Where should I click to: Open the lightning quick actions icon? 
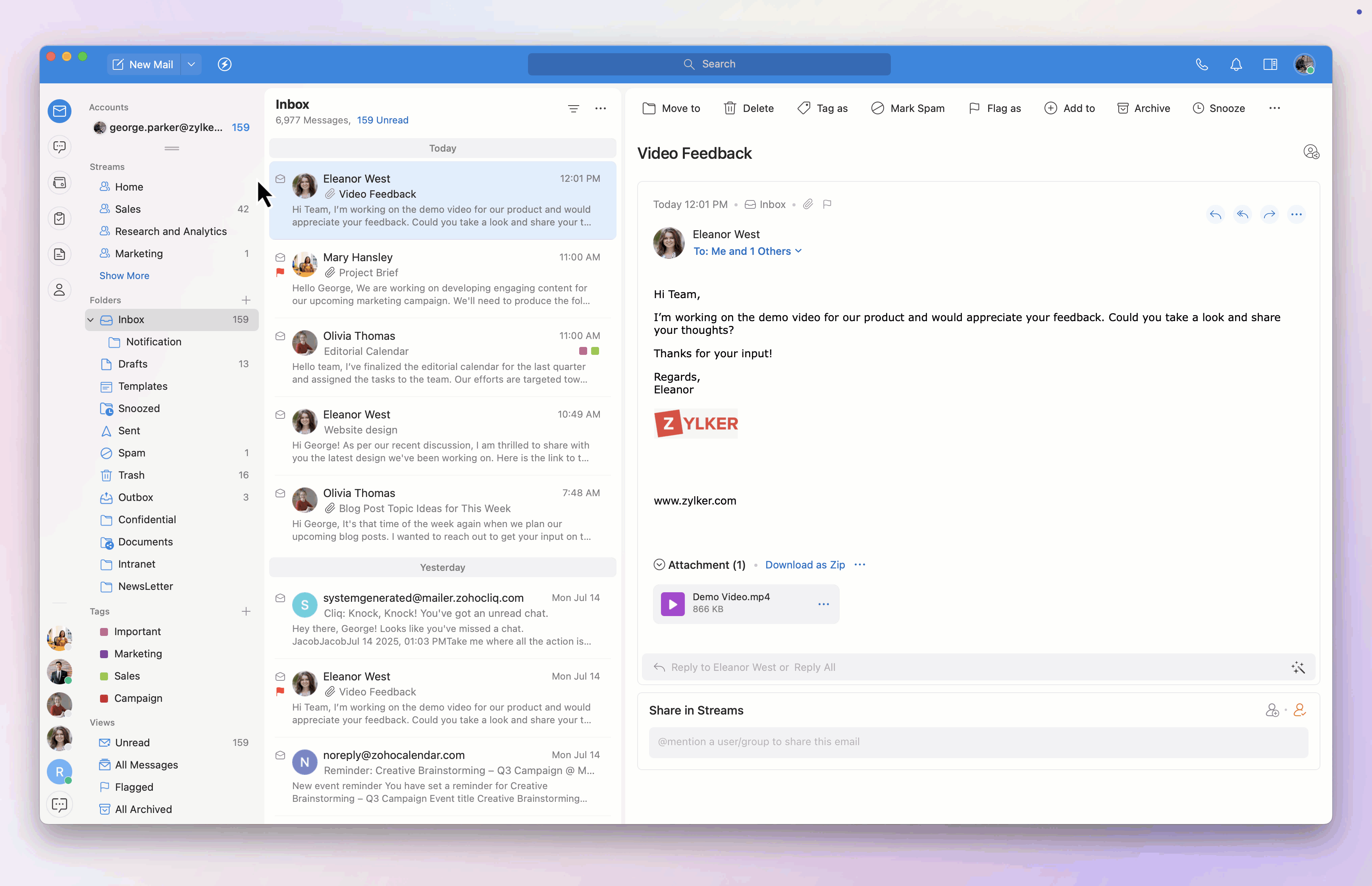224,64
